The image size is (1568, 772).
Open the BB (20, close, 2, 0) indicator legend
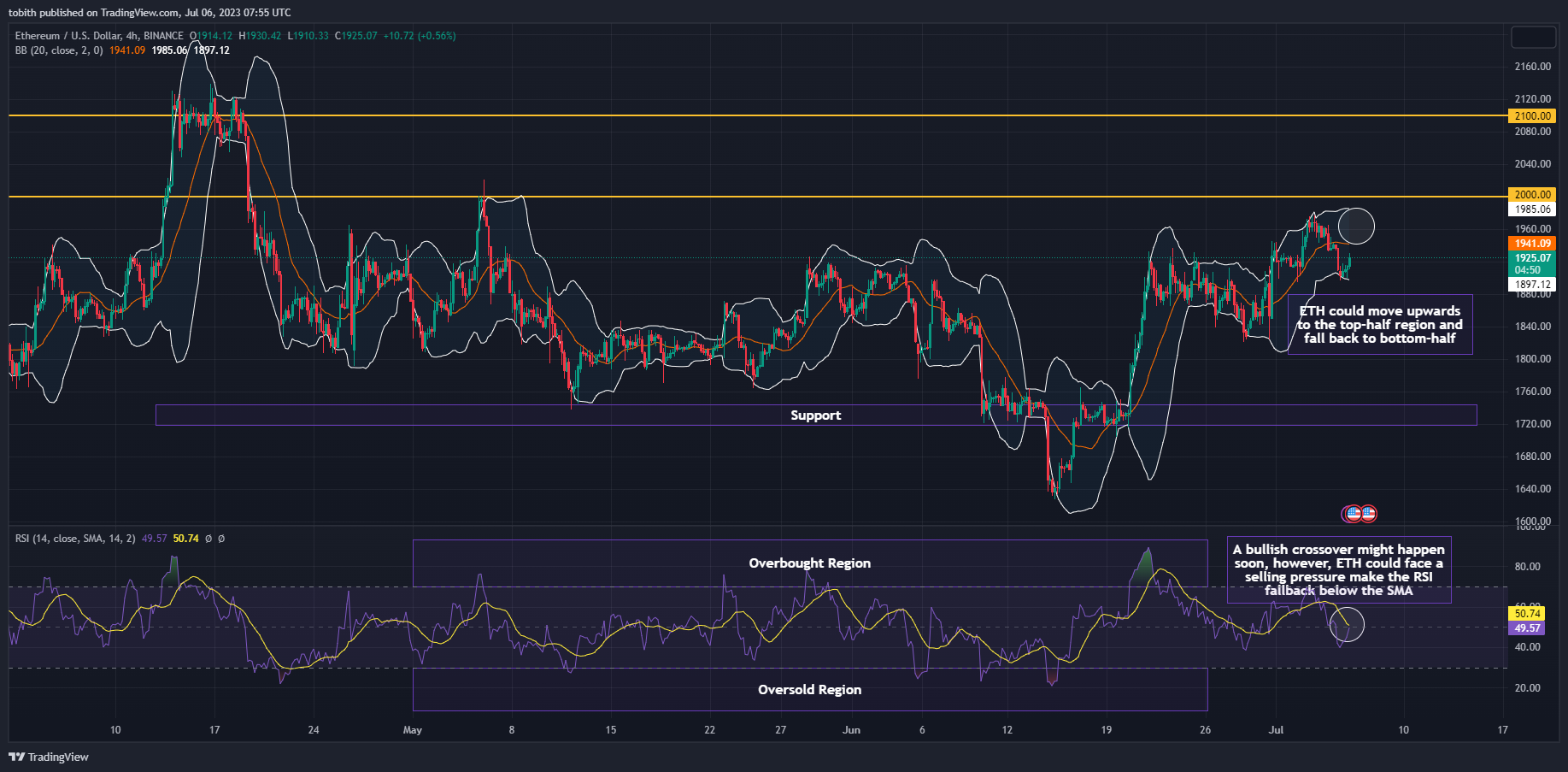pyautogui.click(x=59, y=50)
